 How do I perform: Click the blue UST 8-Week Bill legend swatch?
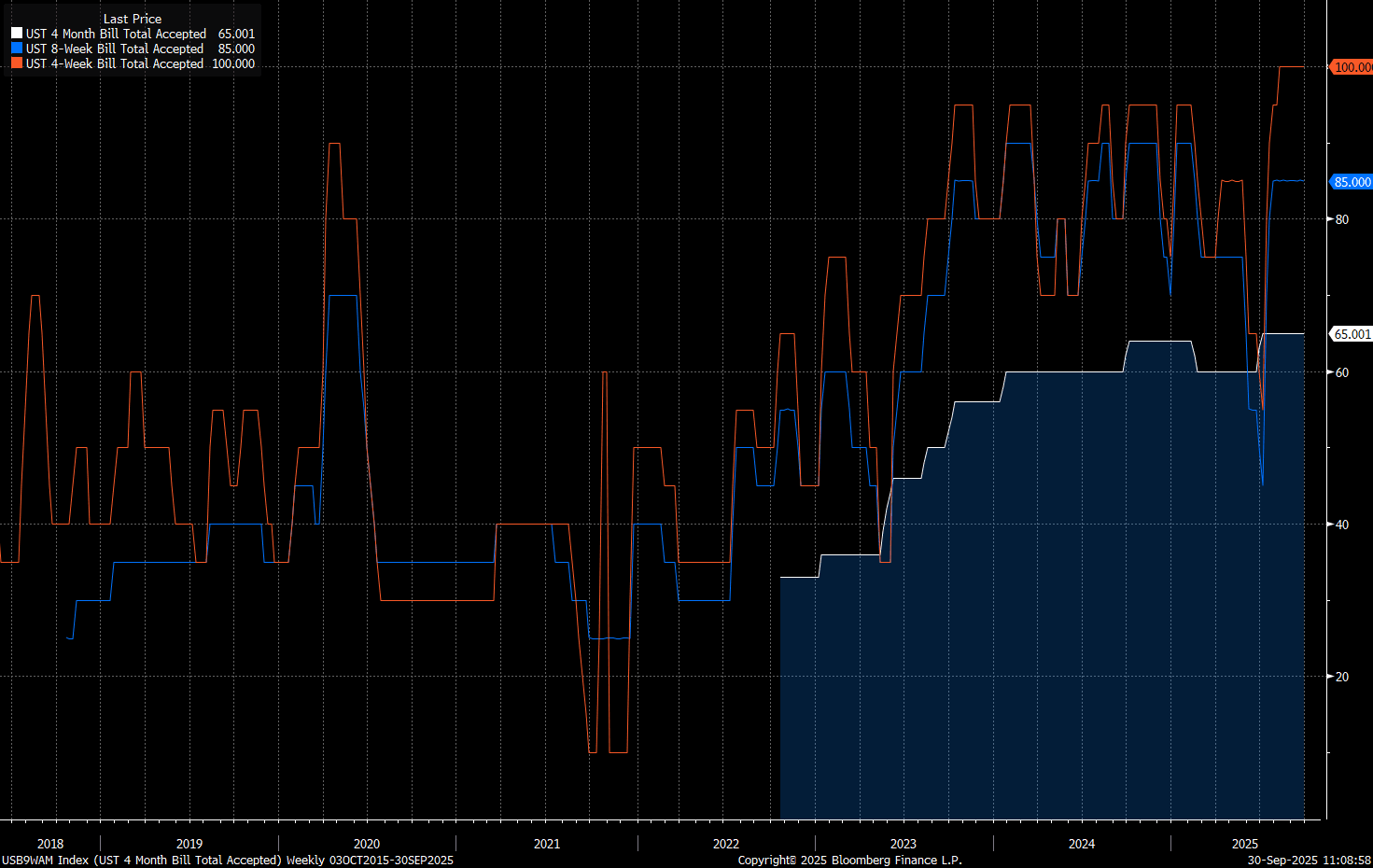pos(17,49)
